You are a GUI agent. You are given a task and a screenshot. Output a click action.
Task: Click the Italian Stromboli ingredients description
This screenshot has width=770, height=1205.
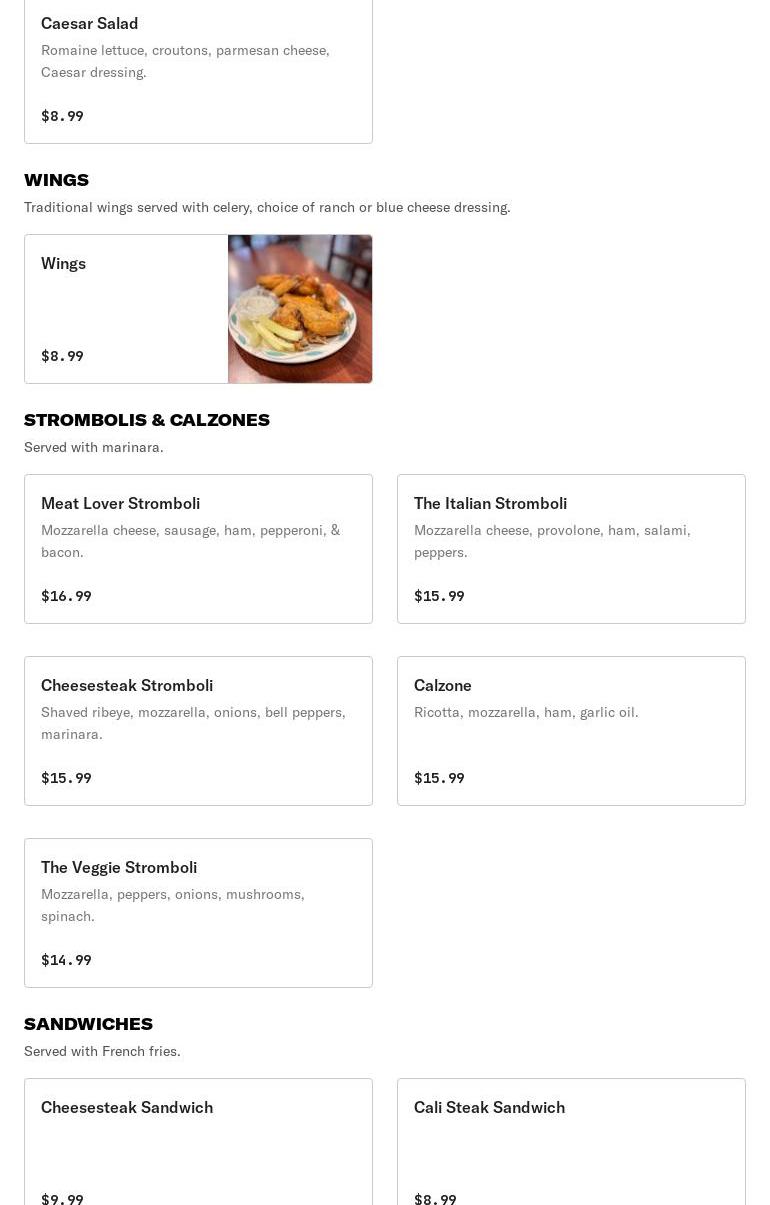tap(552, 540)
